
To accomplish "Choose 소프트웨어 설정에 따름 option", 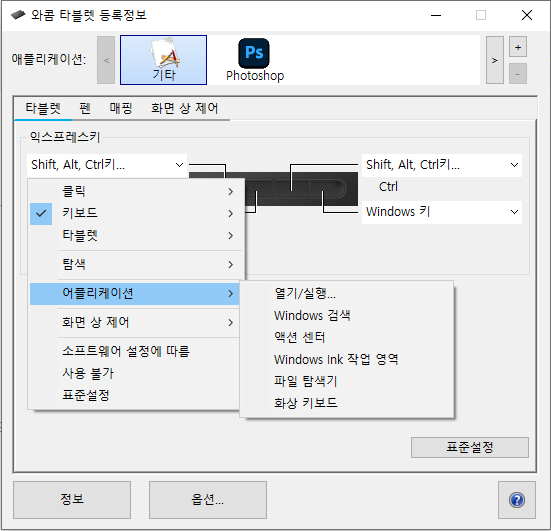I will point(136,351).
